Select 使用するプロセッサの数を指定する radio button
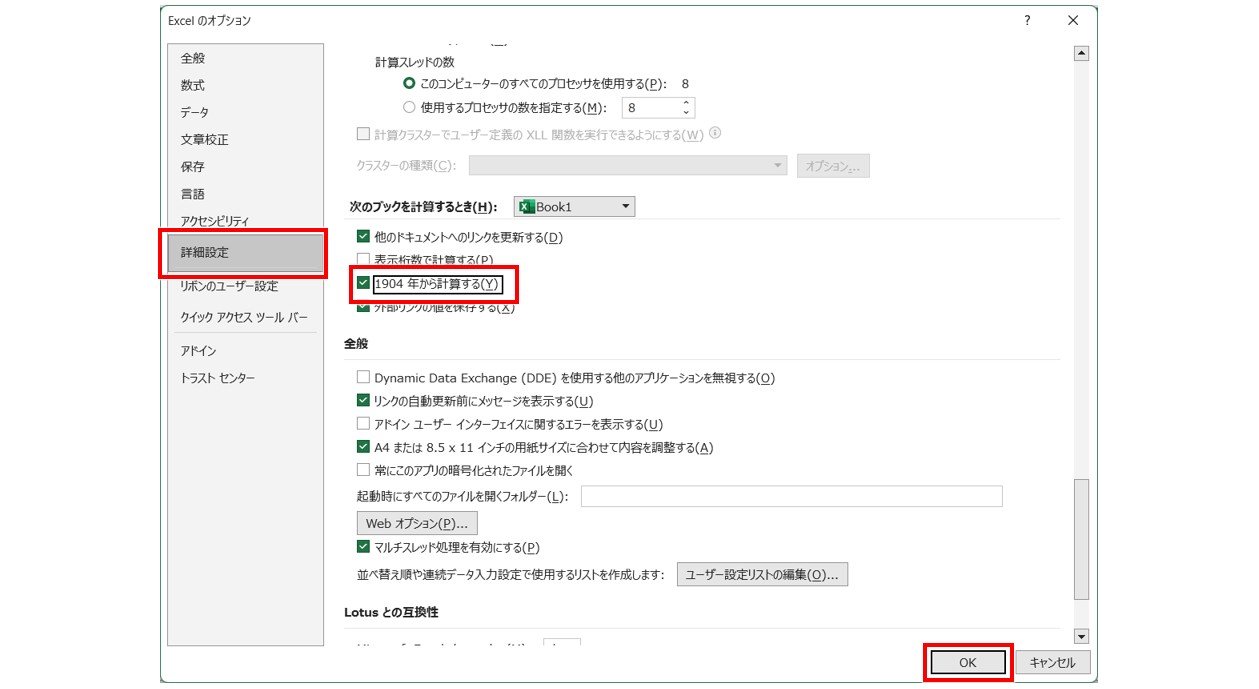 tap(408, 107)
